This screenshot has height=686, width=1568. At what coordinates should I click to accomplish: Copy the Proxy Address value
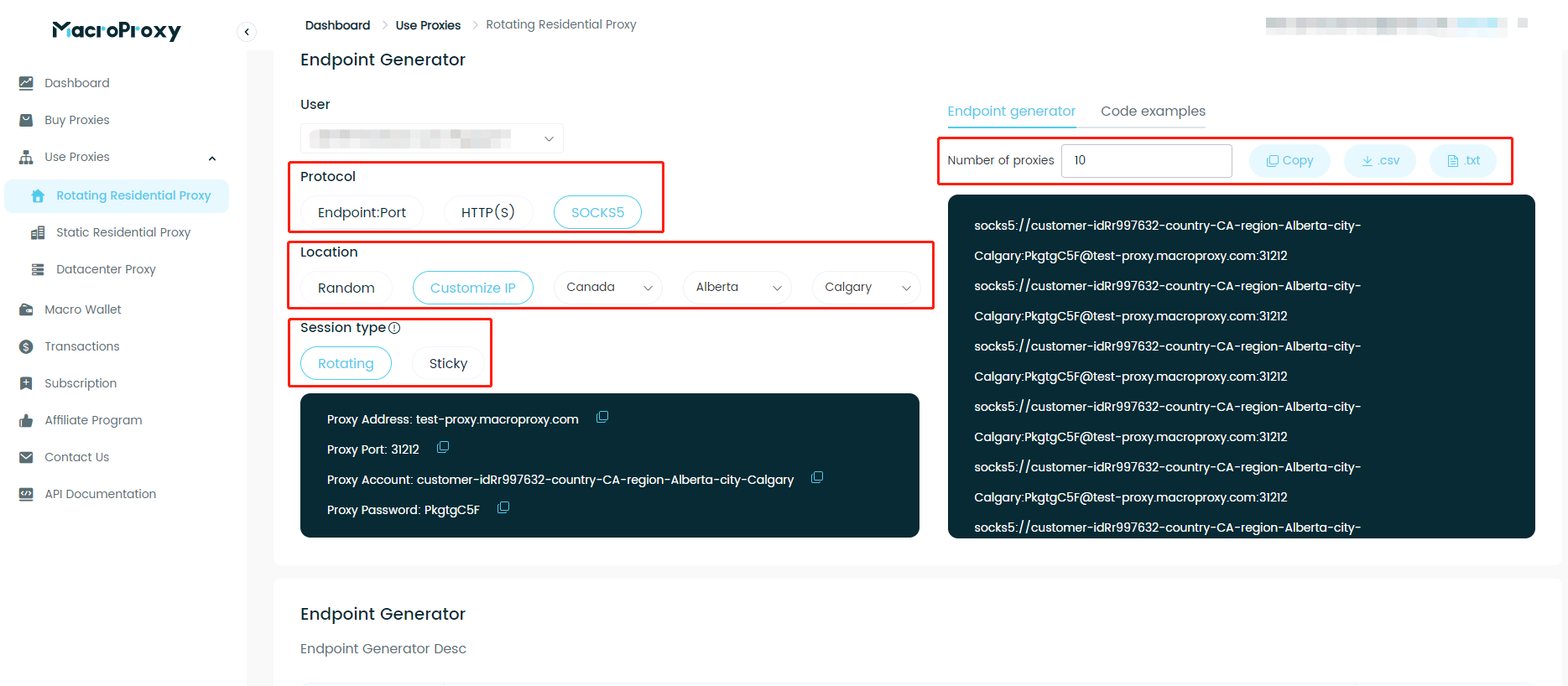602,417
